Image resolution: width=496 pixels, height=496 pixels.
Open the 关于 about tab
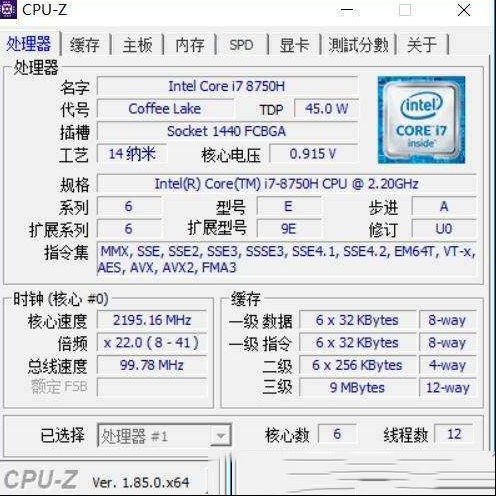click(422, 44)
